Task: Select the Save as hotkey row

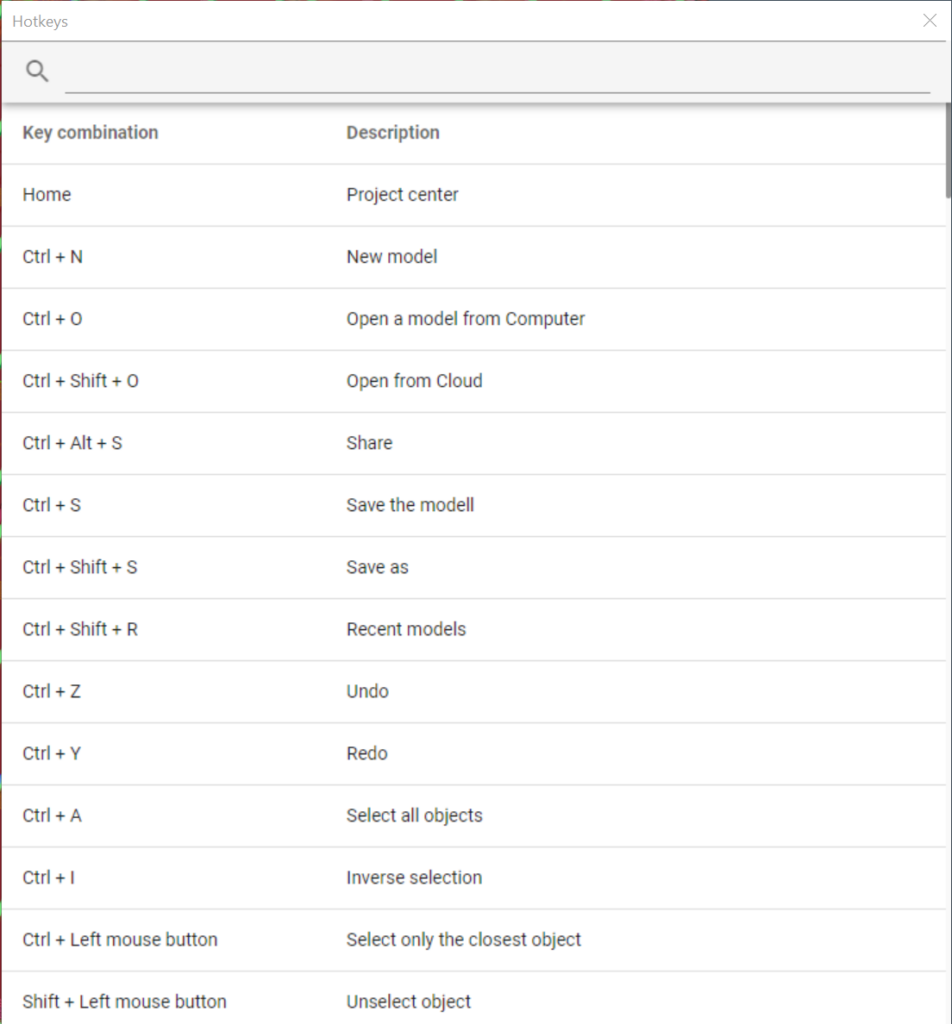Action: coord(474,568)
